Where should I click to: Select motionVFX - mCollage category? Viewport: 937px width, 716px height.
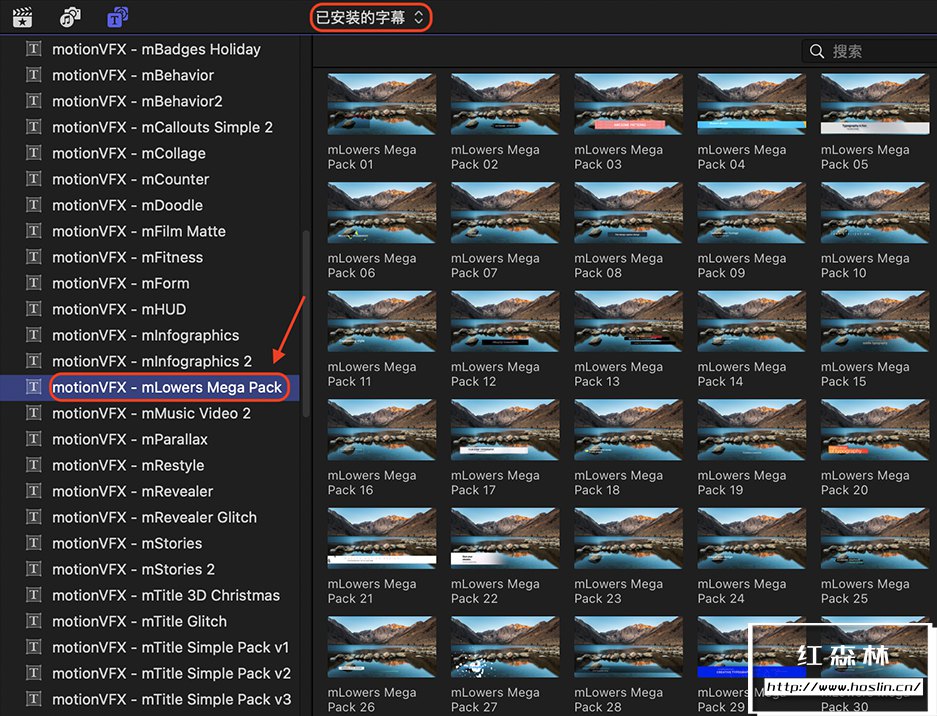point(149,153)
